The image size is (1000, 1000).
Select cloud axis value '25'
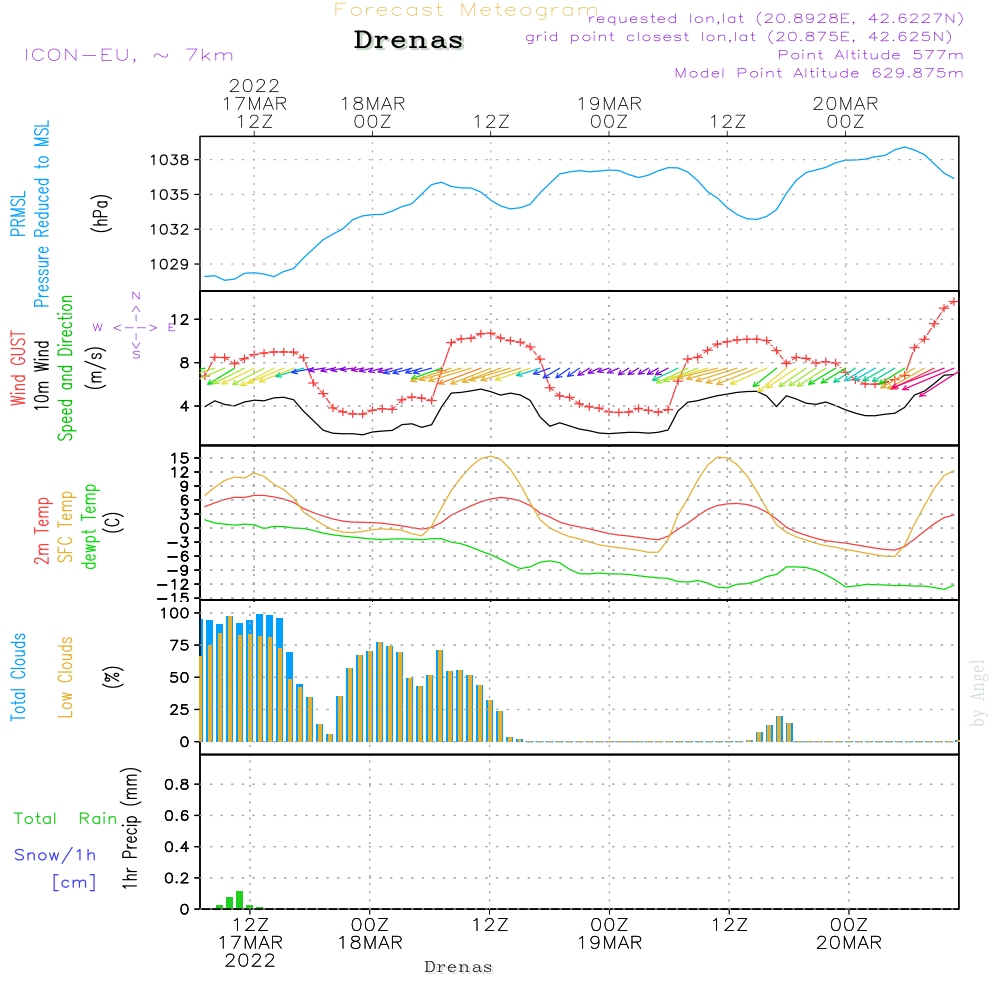point(180,710)
